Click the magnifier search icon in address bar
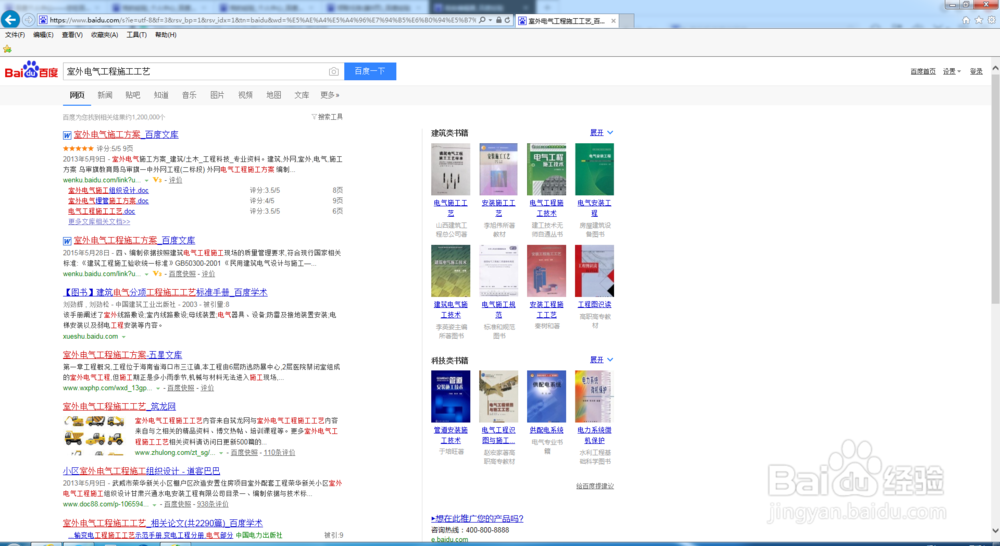1000x546 pixels. pos(482,20)
